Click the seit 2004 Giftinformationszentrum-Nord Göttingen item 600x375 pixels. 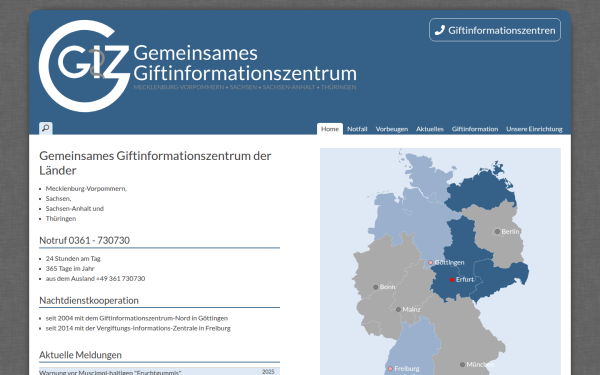[137, 318]
